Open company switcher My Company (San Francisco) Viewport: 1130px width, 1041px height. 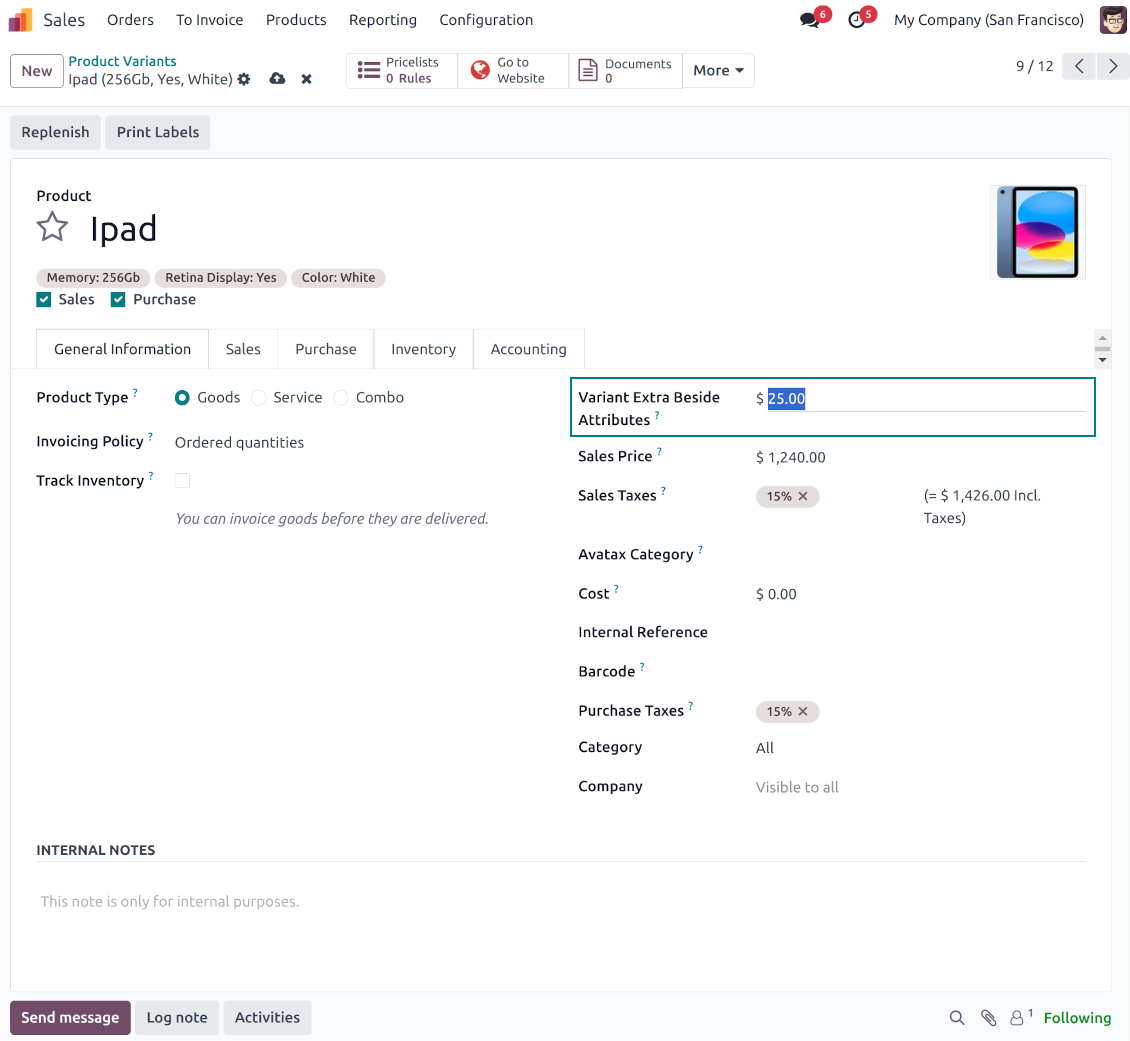(989, 20)
